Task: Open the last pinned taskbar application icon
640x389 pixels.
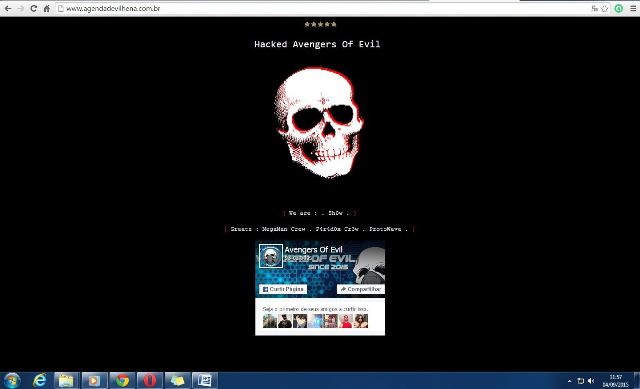Action: 205,380
